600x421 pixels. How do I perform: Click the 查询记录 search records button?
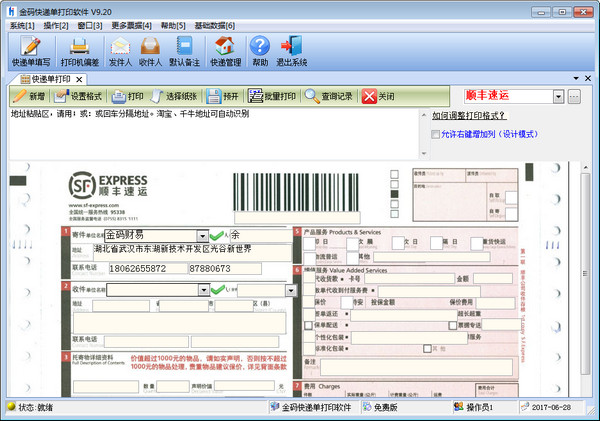[x=329, y=97]
